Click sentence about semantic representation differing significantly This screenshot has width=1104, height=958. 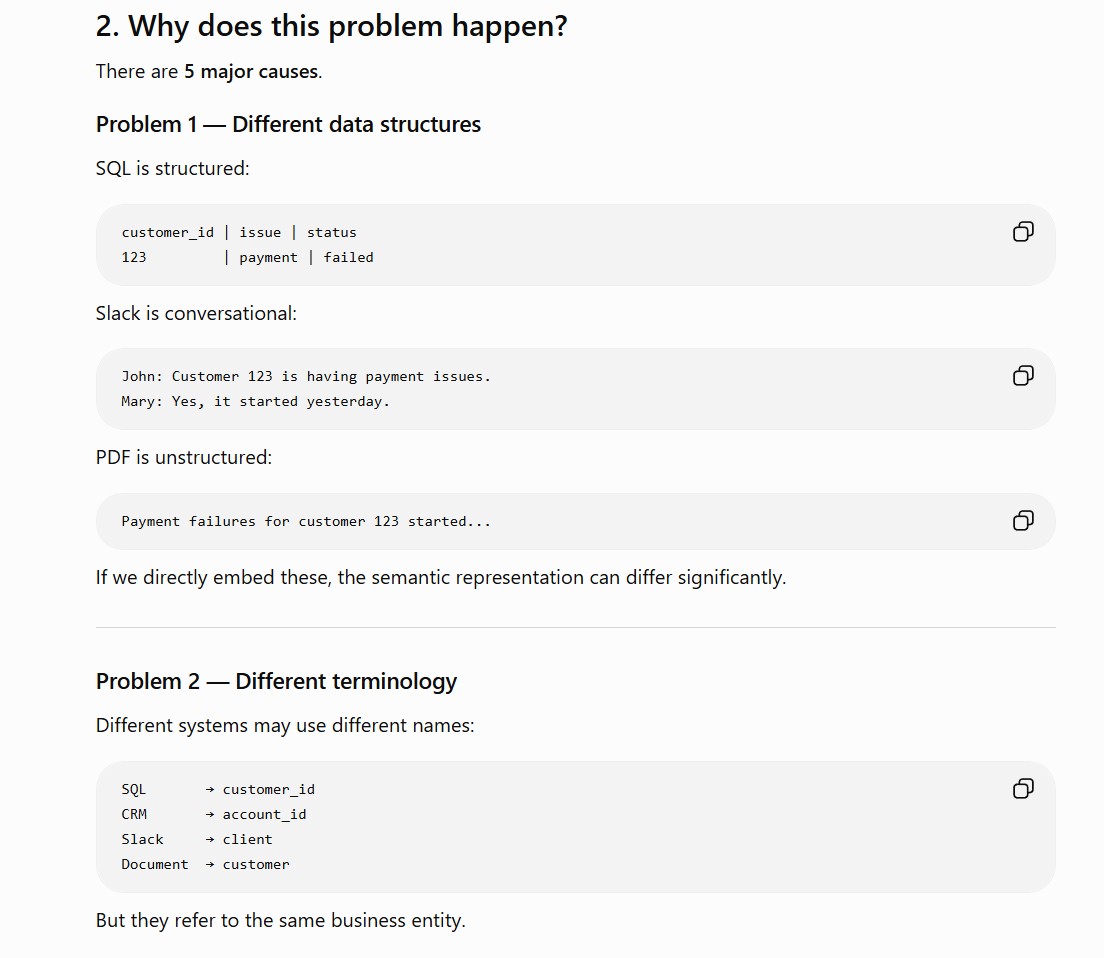click(441, 578)
